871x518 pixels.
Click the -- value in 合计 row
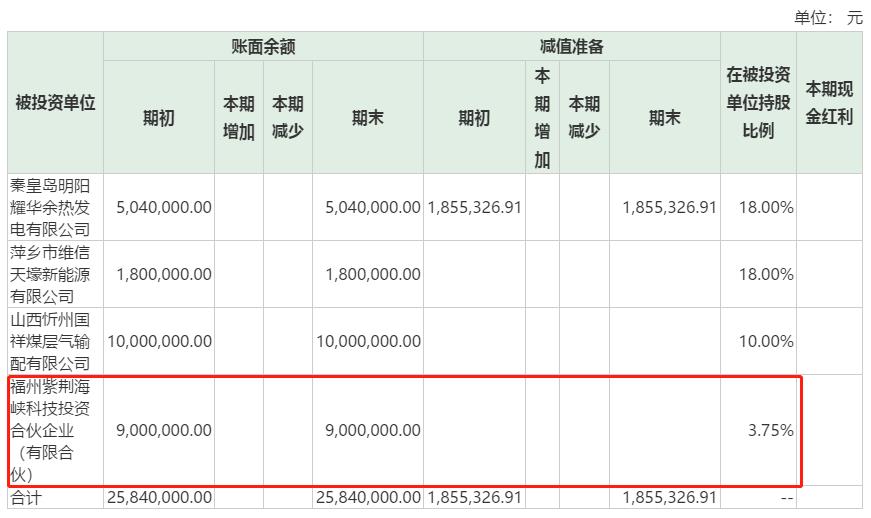click(x=787, y=498)
